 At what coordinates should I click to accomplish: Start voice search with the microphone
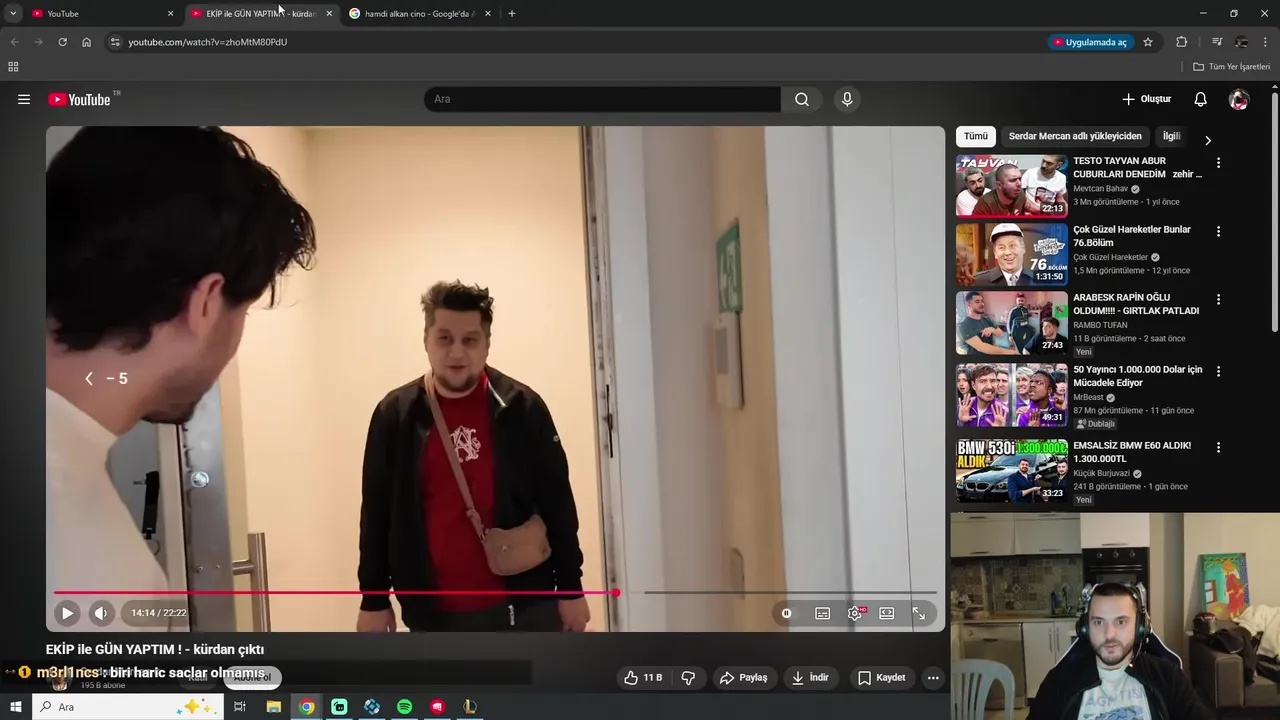click(847, 99)
